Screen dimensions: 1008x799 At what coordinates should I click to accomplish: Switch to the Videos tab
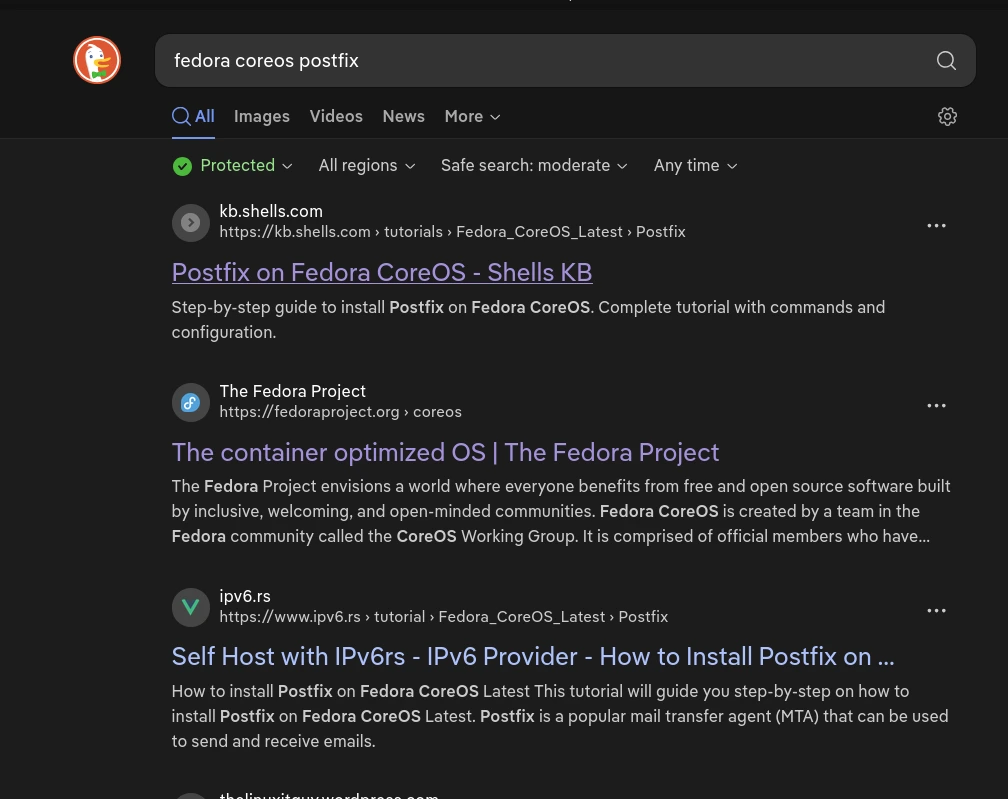(x=336, y=117)
